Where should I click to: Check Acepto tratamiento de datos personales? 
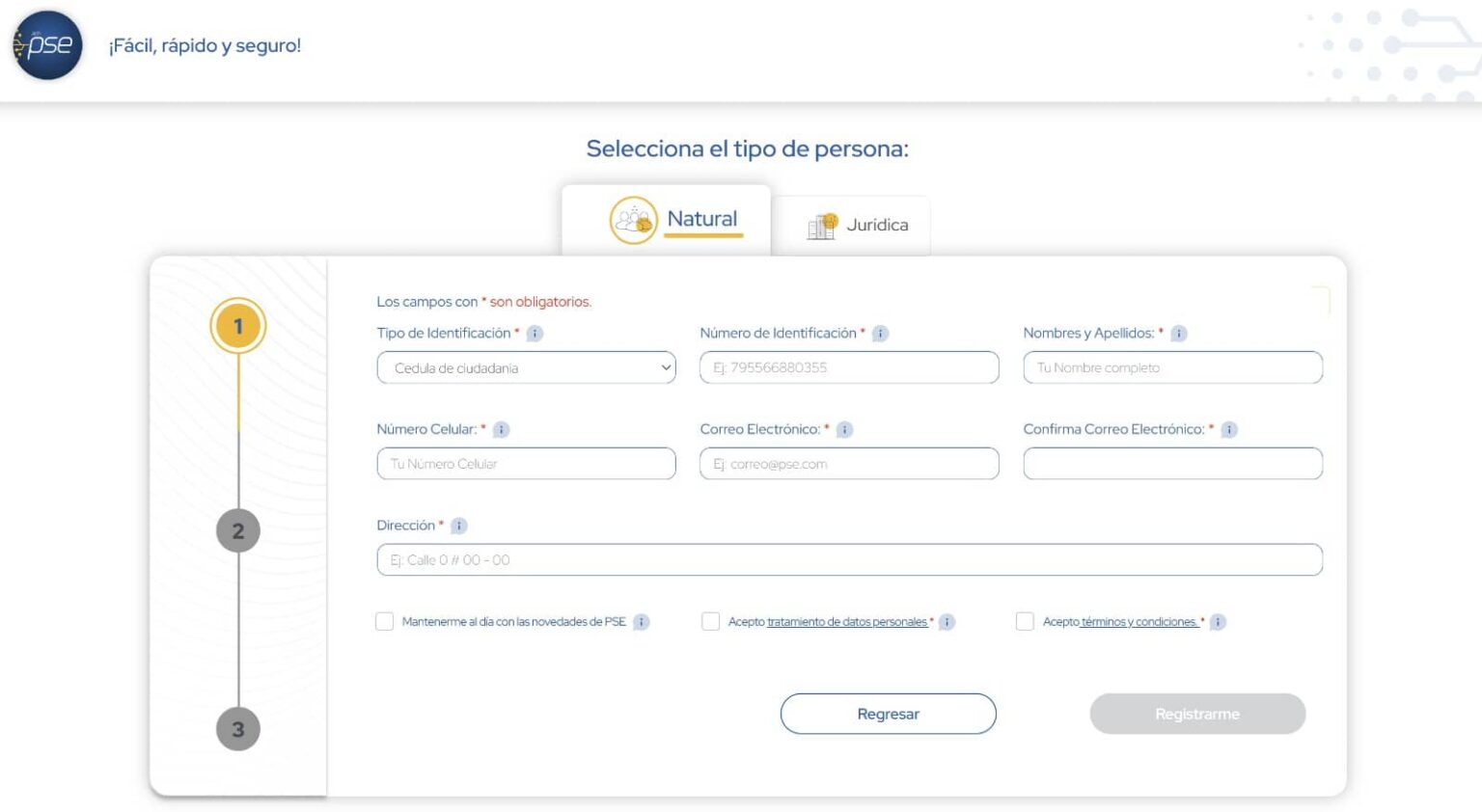point(711,622)
